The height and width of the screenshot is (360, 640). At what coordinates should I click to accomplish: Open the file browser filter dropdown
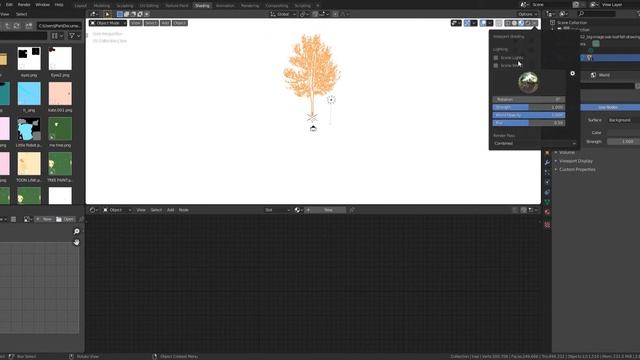tap(75, 36)
